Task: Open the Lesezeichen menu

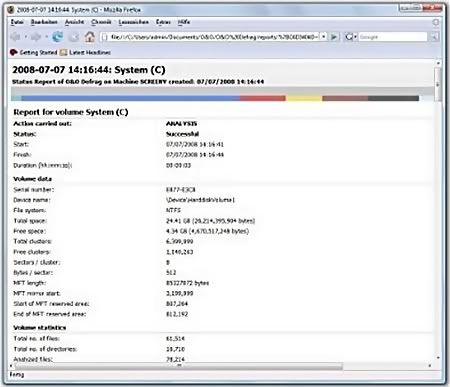Action: tap(134, 22)
